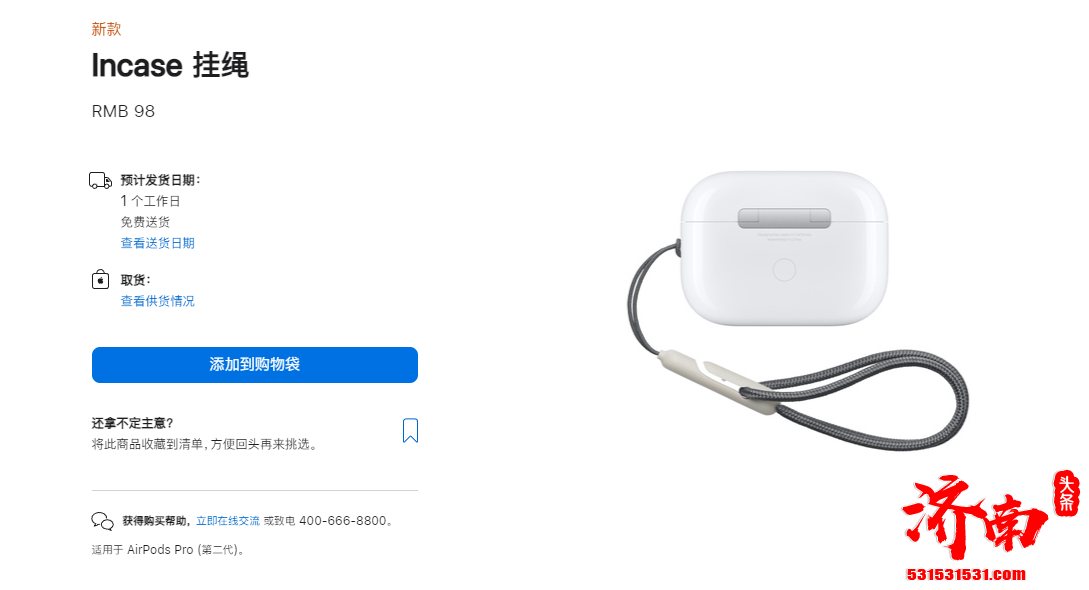Click the 新款 new label
This screenshot has width=1089, height=590.
pyautogui.click(x=106, y=29)
